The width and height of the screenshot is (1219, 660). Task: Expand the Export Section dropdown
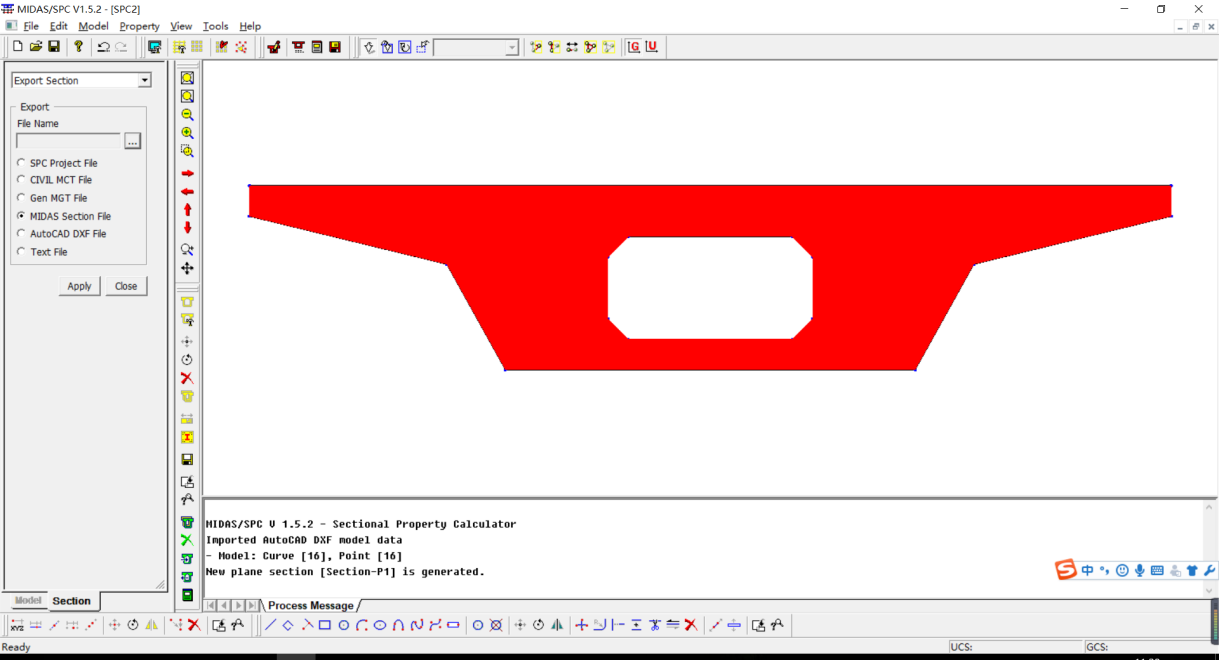pyautogui.click(x=144, y=81)
